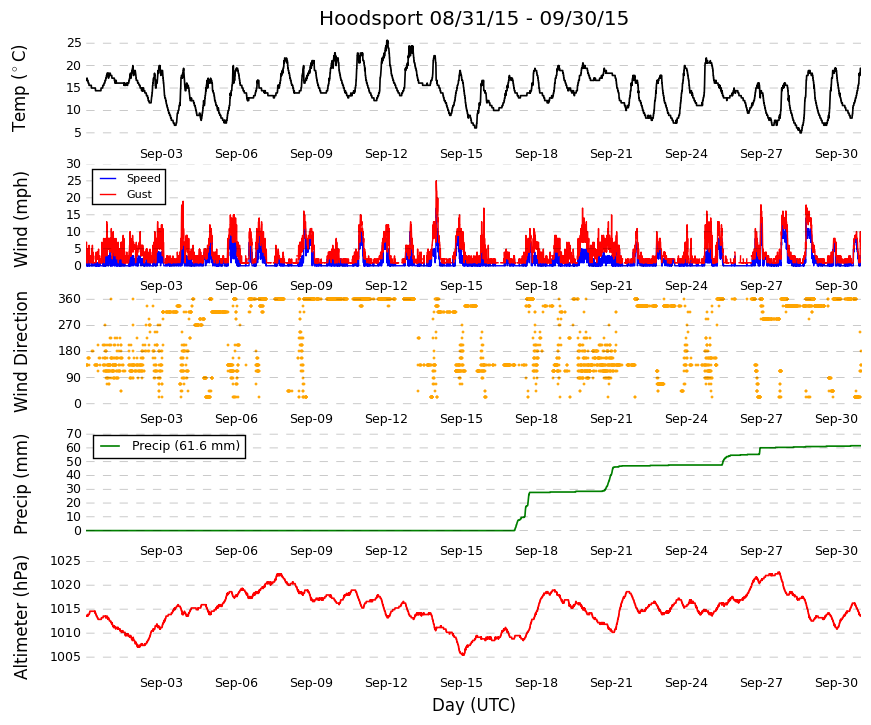Image resolution: width=871 pixels, height=725 pixels.
Task: Click the green Precip (61.6 mm) legend entry
Action: pos(169,446)
